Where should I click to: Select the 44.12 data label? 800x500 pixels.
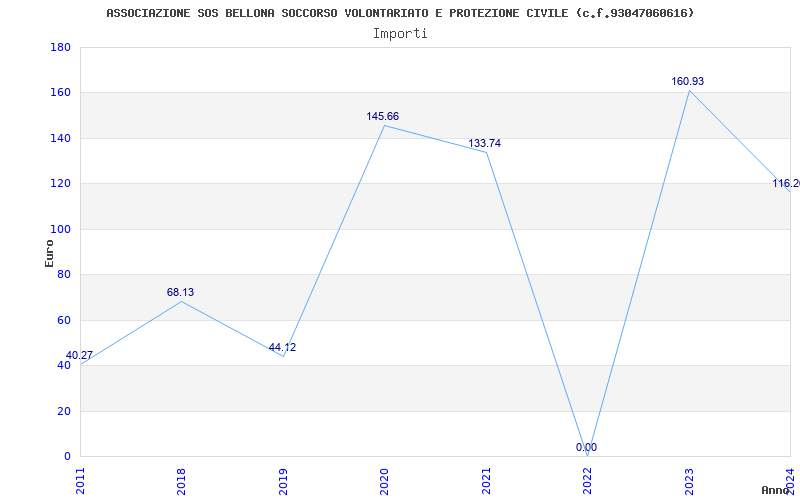(282, 347)
